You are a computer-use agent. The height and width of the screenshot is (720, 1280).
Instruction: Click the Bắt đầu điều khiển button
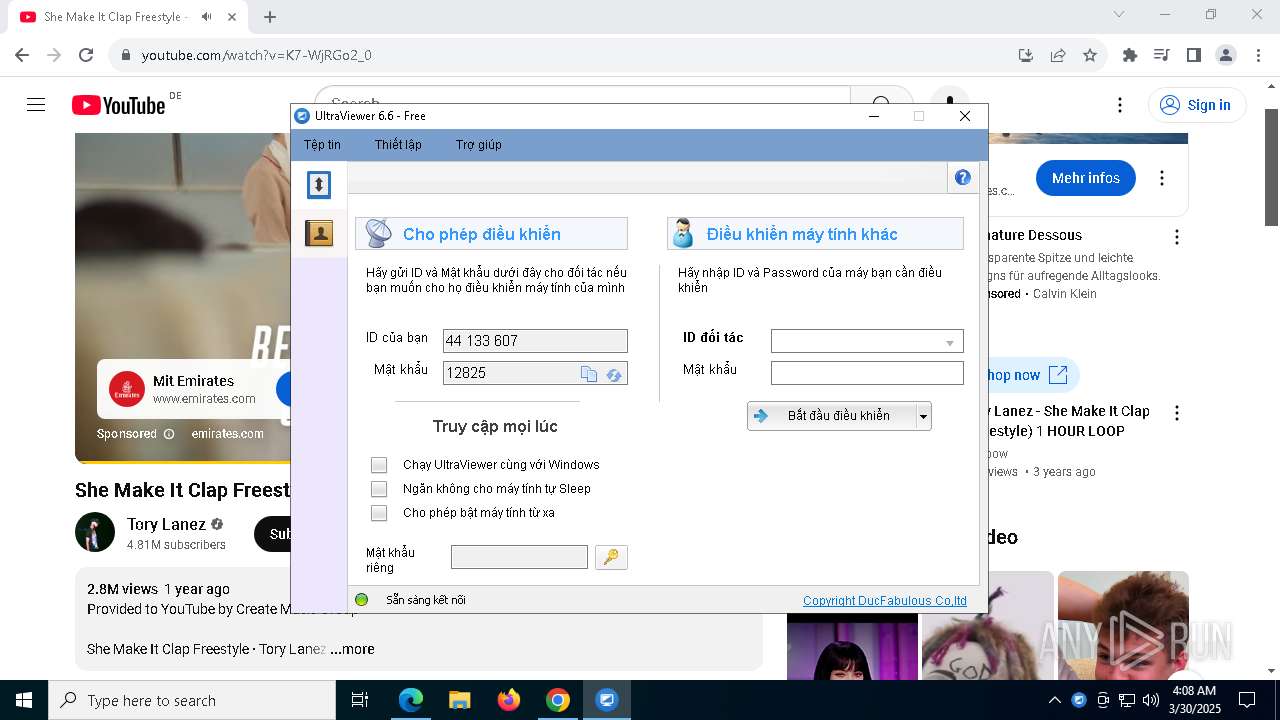832,416
